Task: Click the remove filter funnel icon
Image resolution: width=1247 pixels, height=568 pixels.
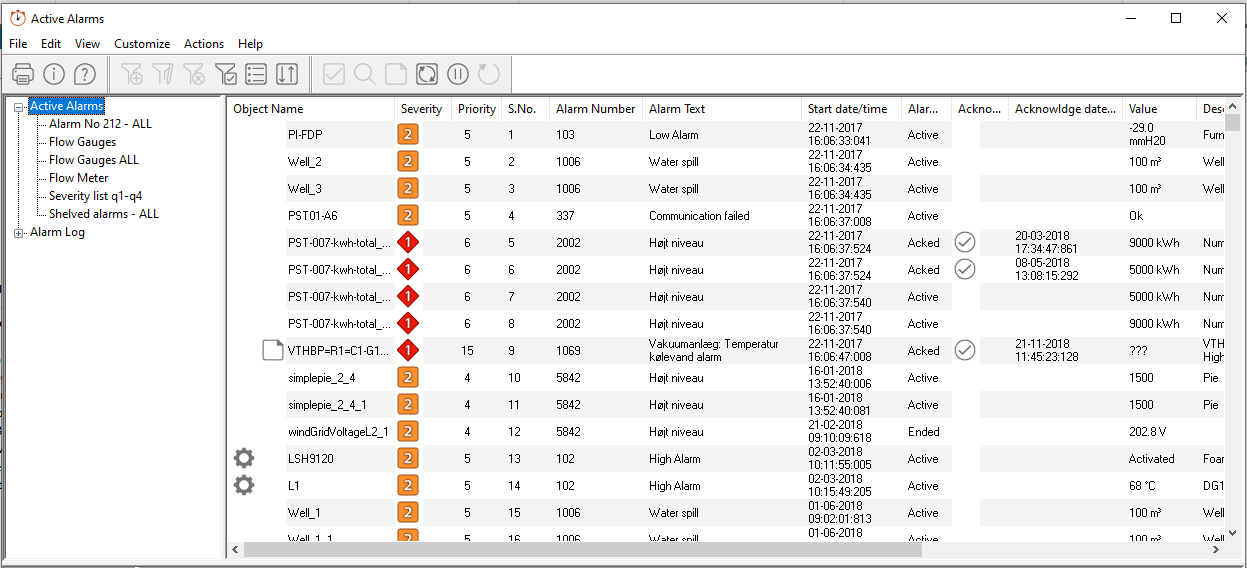Action: [x=194, y=74]
